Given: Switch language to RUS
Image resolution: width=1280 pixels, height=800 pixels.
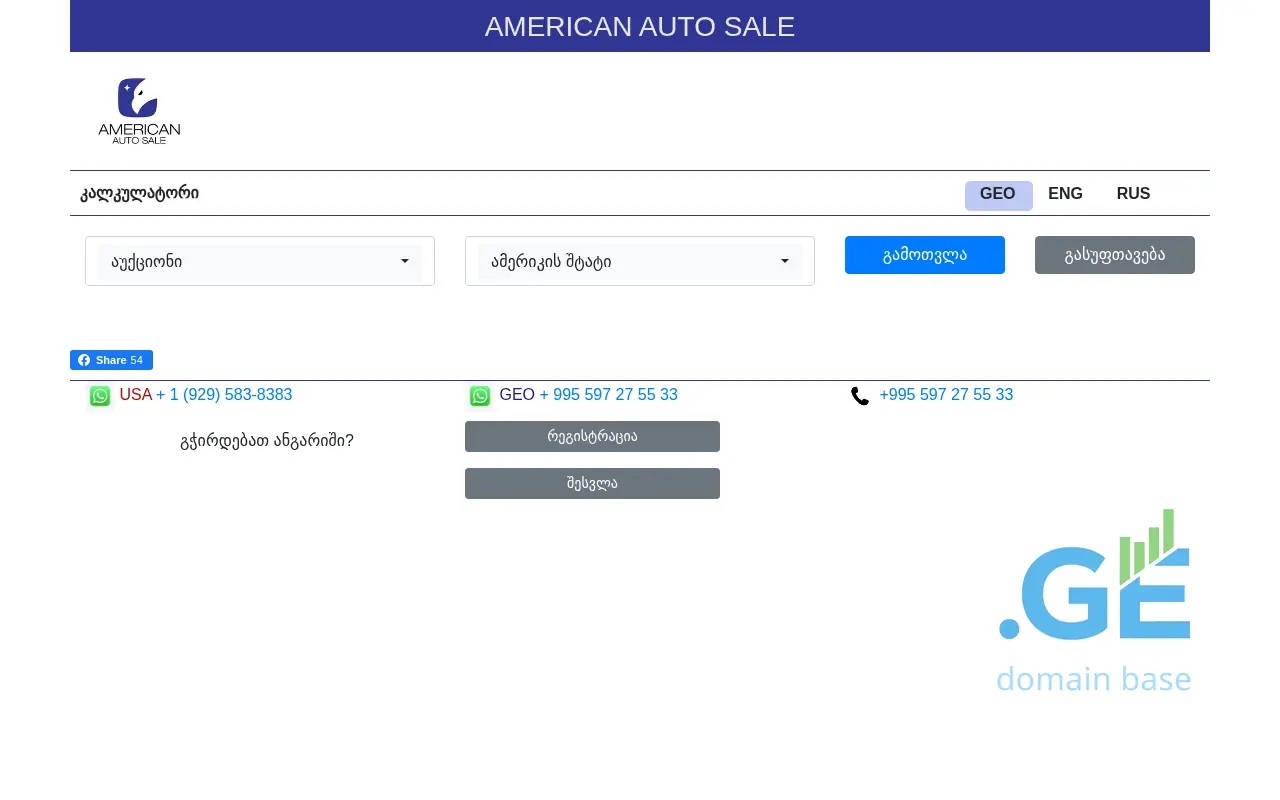Looking at the screenshot, I should pos(1133,195).
